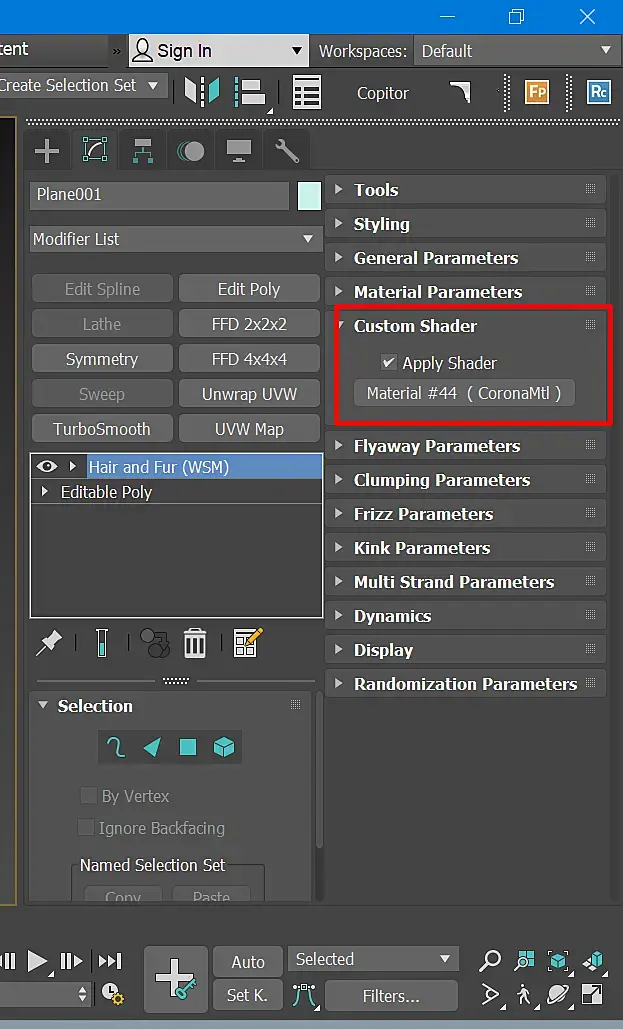Click the TurboSmooth modifier button
Screen dimensions: 623x1029
[x=102, y=429]
